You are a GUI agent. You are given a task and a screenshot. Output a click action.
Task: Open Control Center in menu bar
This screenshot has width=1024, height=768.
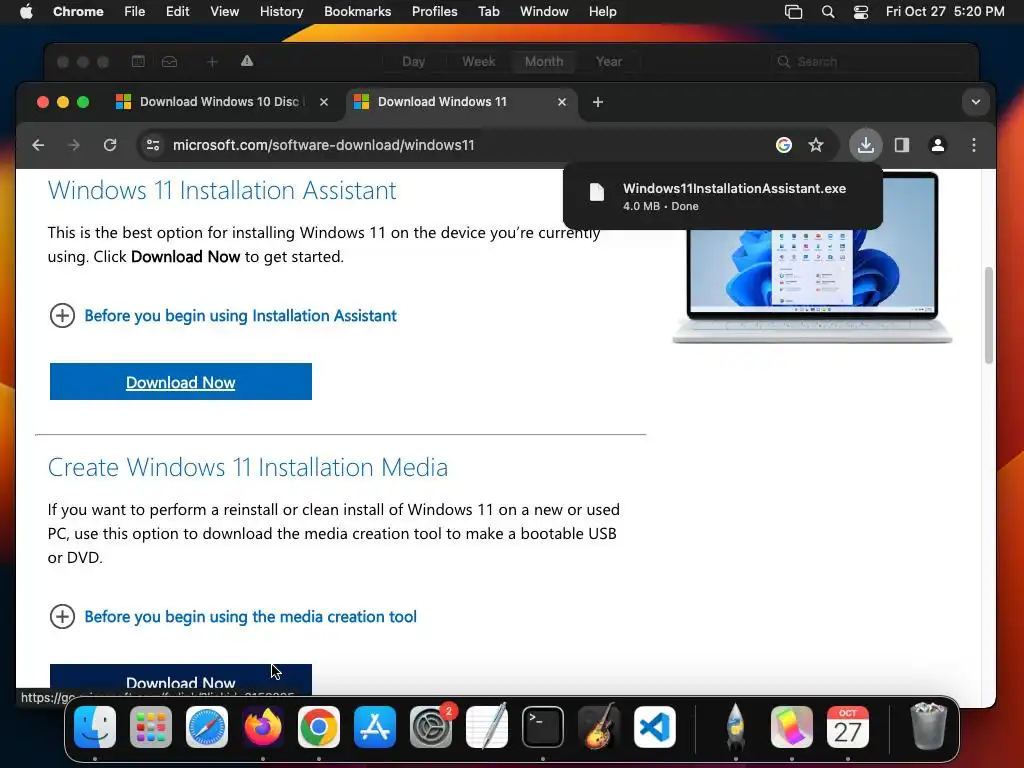click(x=861, y=11)
